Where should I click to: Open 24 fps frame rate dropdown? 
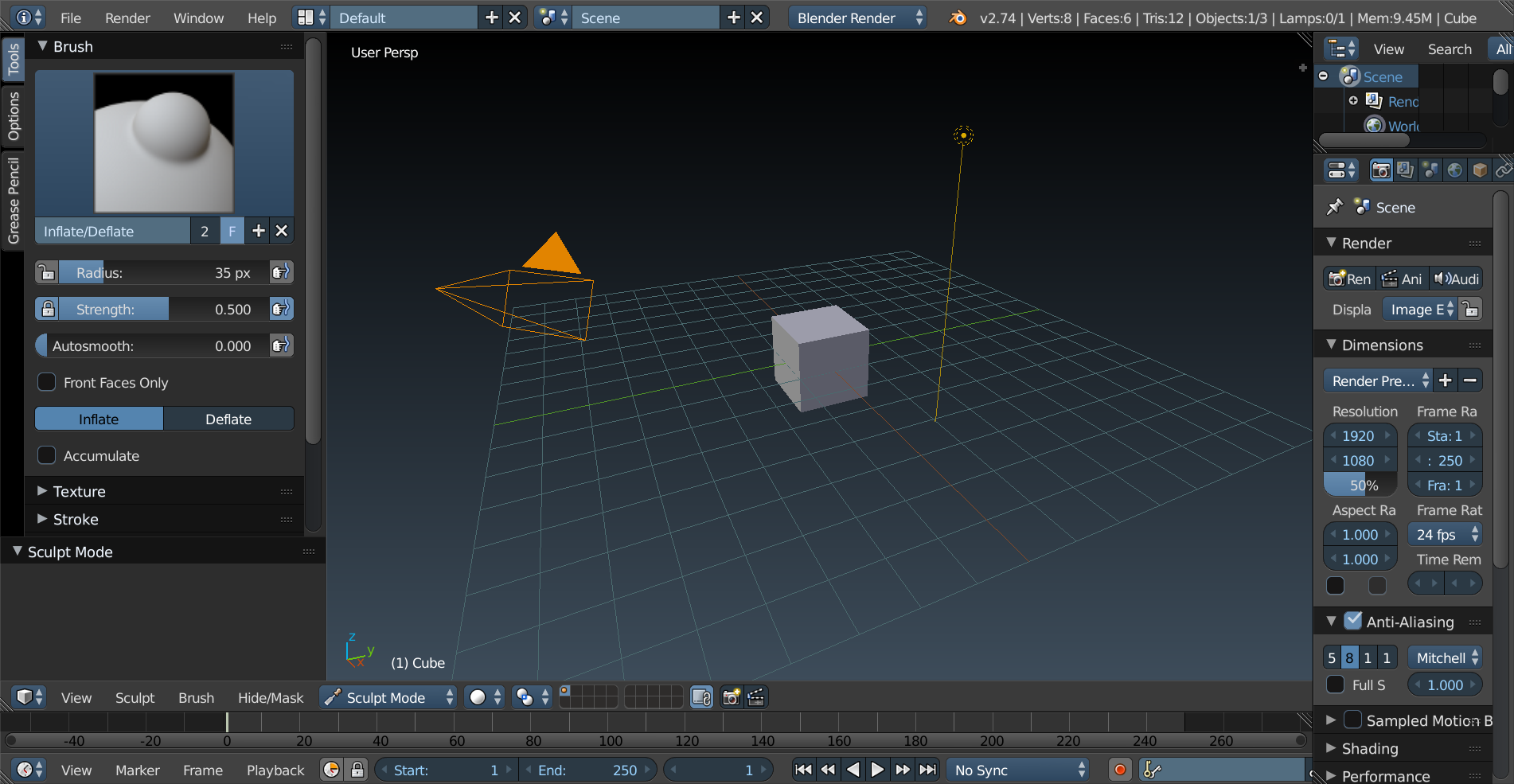1445,534
